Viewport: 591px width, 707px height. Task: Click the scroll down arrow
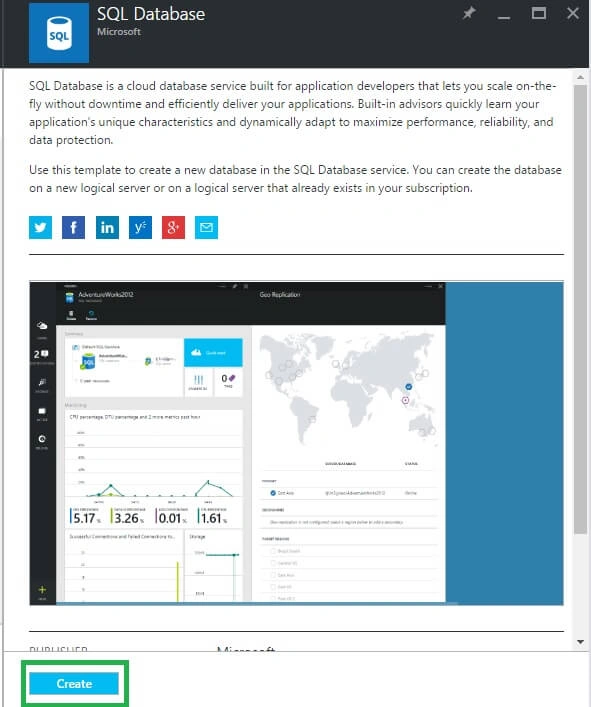pyautogui.click(x=581, y=642)
